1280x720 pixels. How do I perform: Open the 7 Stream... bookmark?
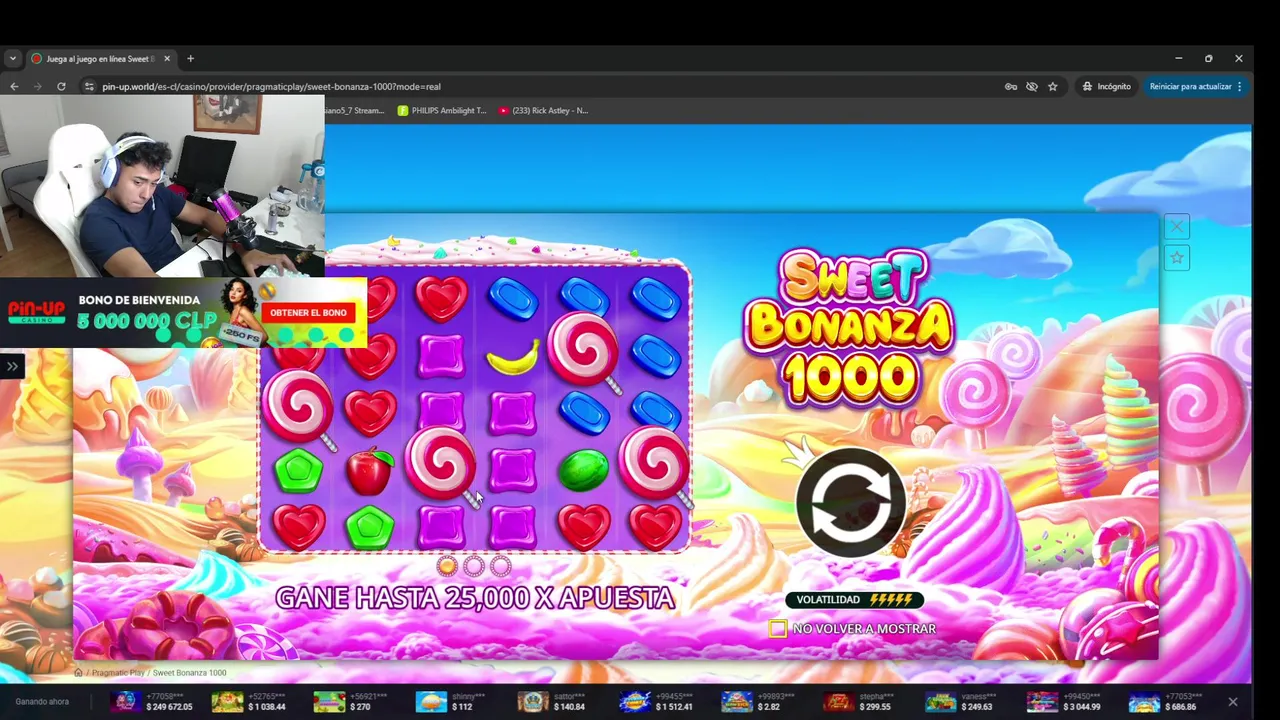click(x=355, y=111)
